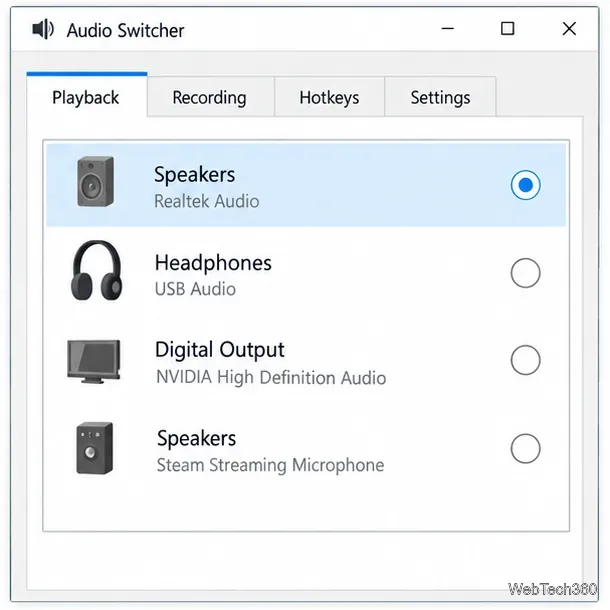610x610 pixels.
Task: Go to the Hotkeys tab
Action: 329,97
